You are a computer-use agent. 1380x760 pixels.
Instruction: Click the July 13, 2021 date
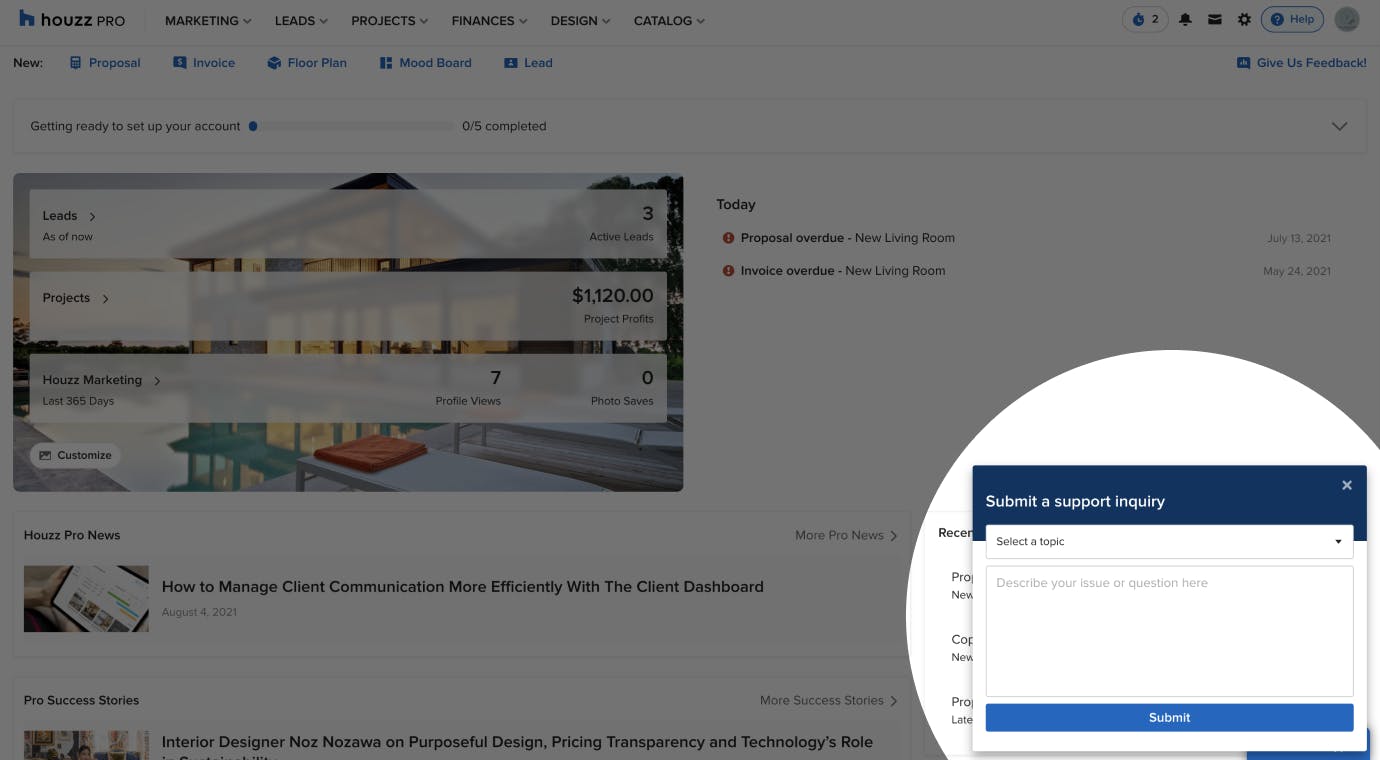[x=1299, y=238]
